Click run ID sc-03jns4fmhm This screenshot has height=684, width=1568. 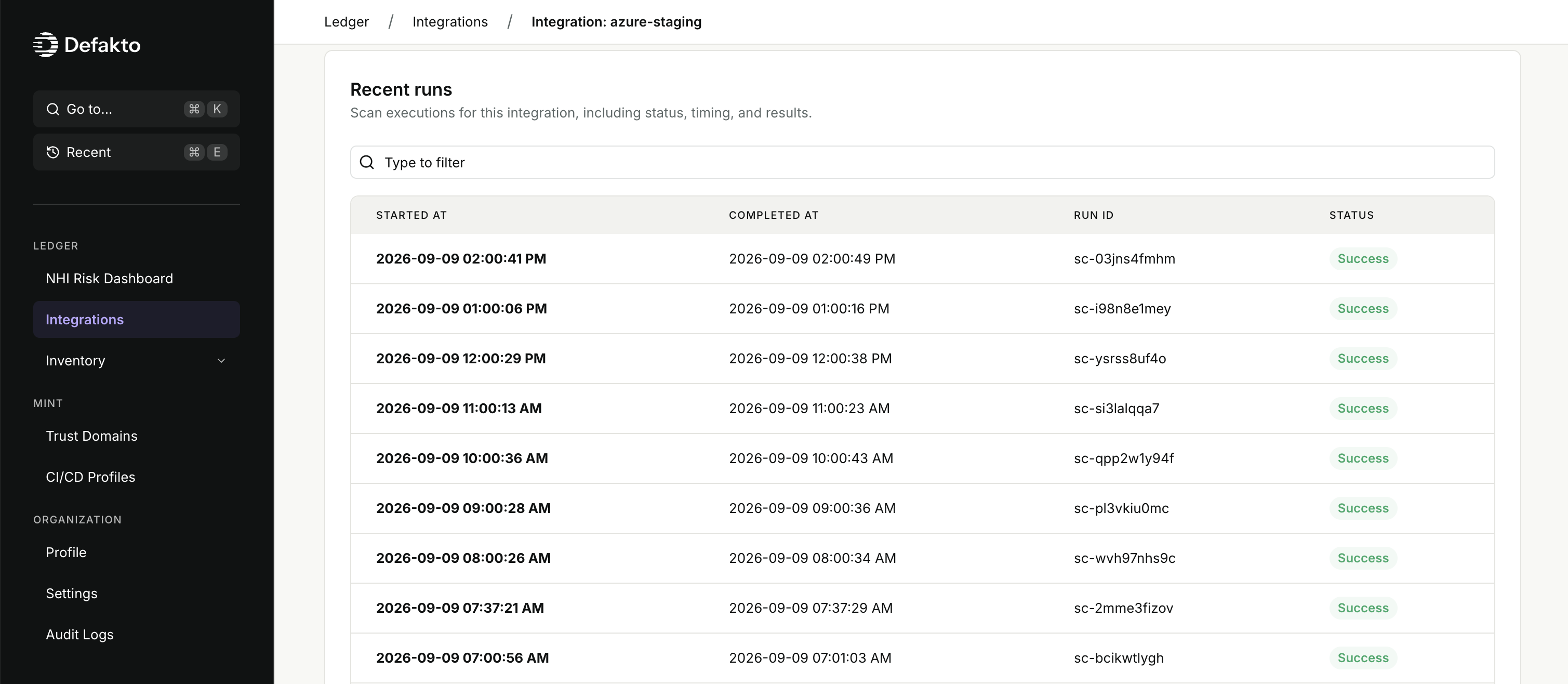point(1125,259)
